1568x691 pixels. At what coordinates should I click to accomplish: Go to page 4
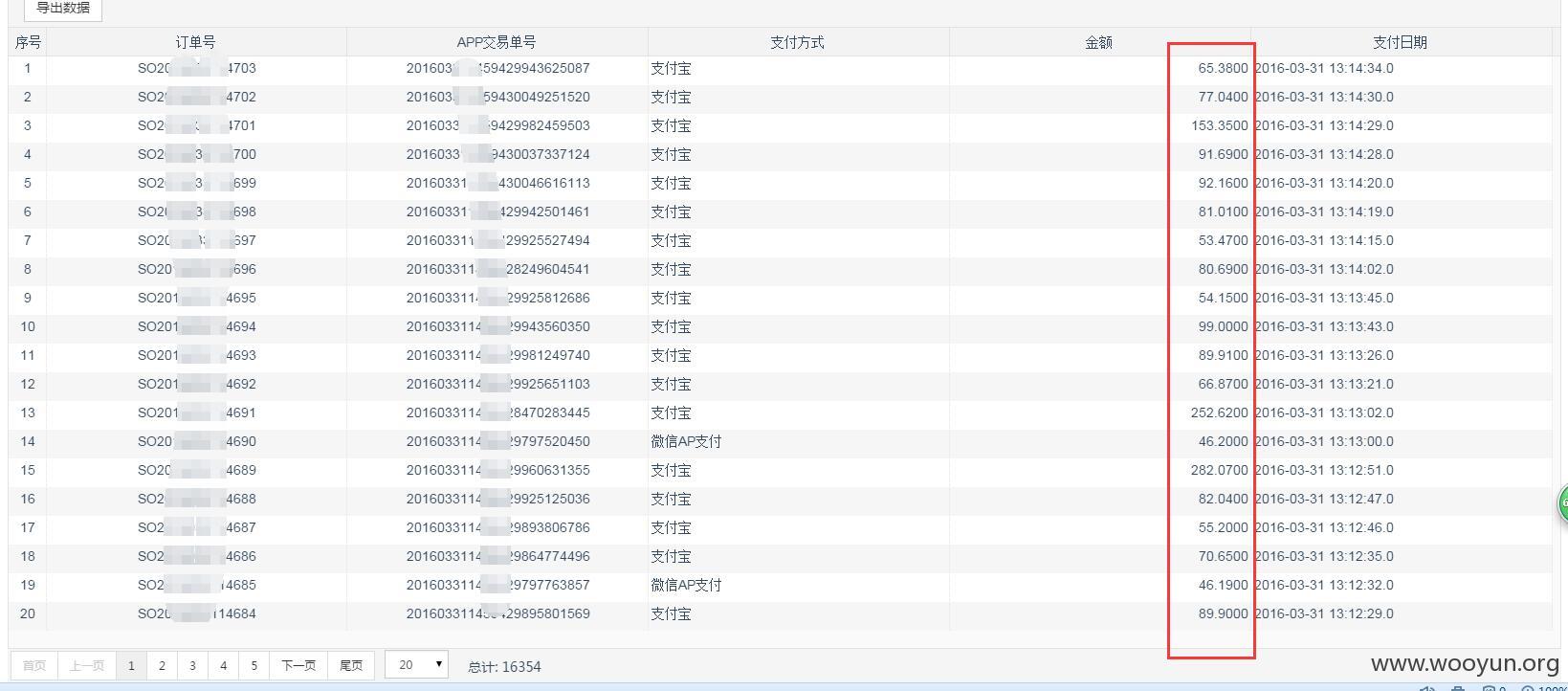pyautogui.click(x=223, y=665)
